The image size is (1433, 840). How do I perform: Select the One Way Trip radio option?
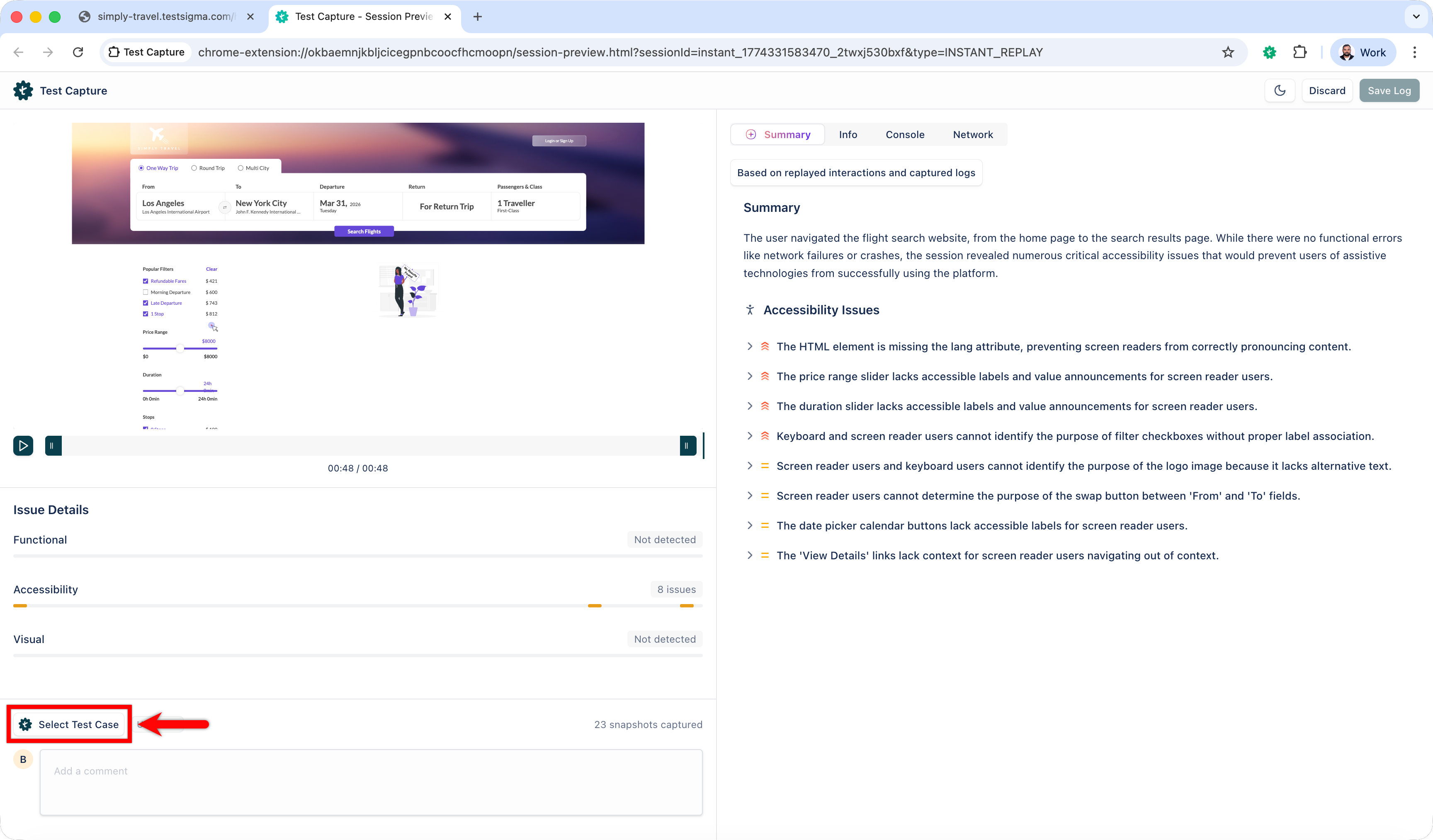click(x=141, y=168)
